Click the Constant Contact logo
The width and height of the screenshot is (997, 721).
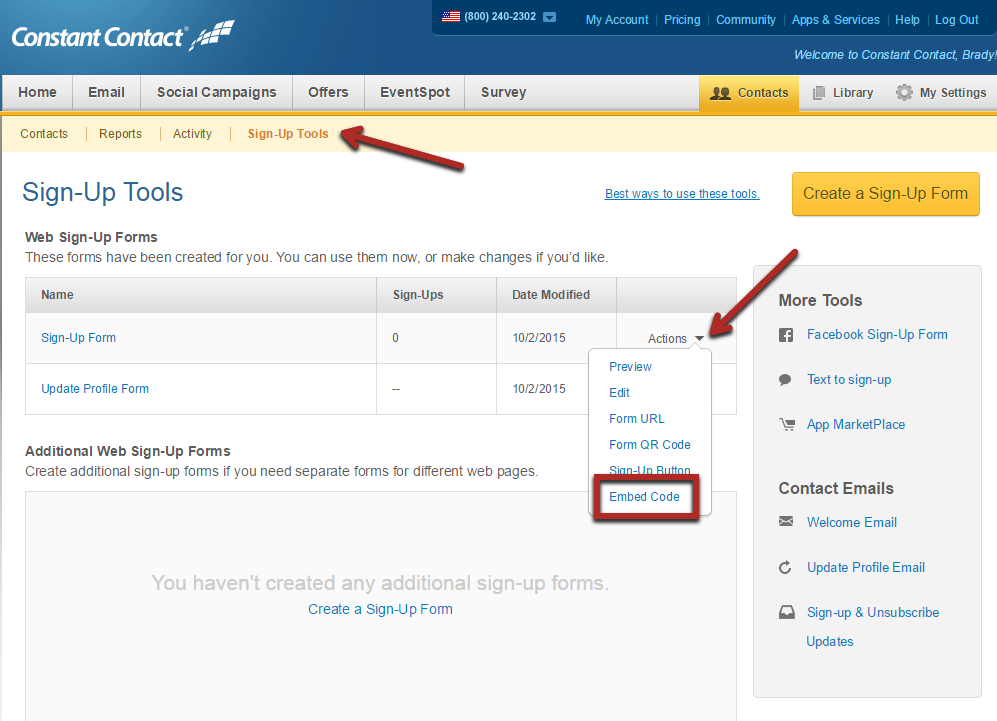coord(123,36)
